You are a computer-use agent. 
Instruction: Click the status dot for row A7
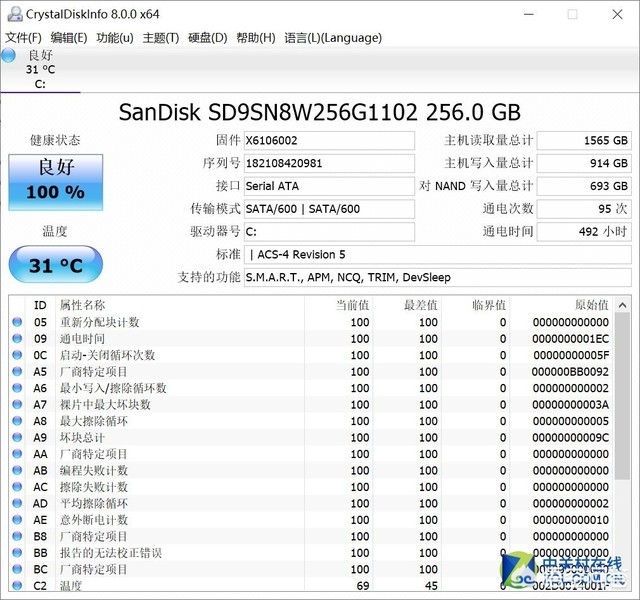[x=17, y=404]
